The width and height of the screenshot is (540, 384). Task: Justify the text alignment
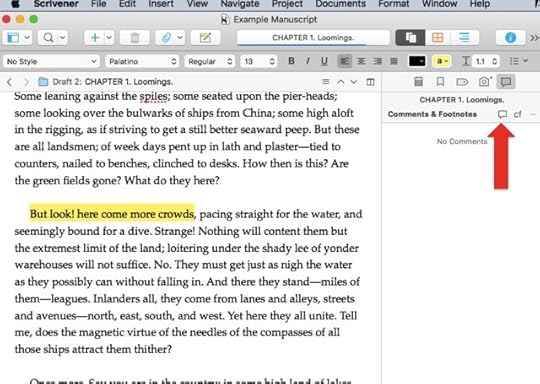pyautogui.click(x=394, y=61)
